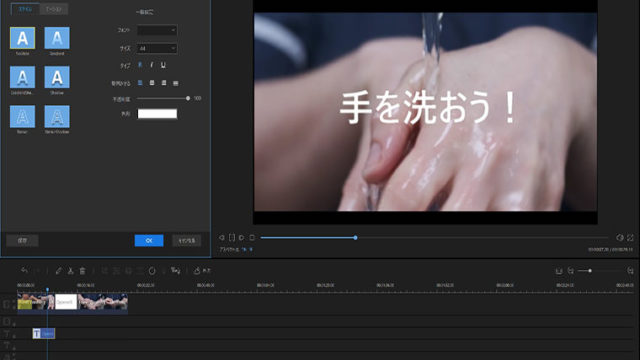Click the cancel button next to OK
This screenshot has width=640, height=360.
187,240
